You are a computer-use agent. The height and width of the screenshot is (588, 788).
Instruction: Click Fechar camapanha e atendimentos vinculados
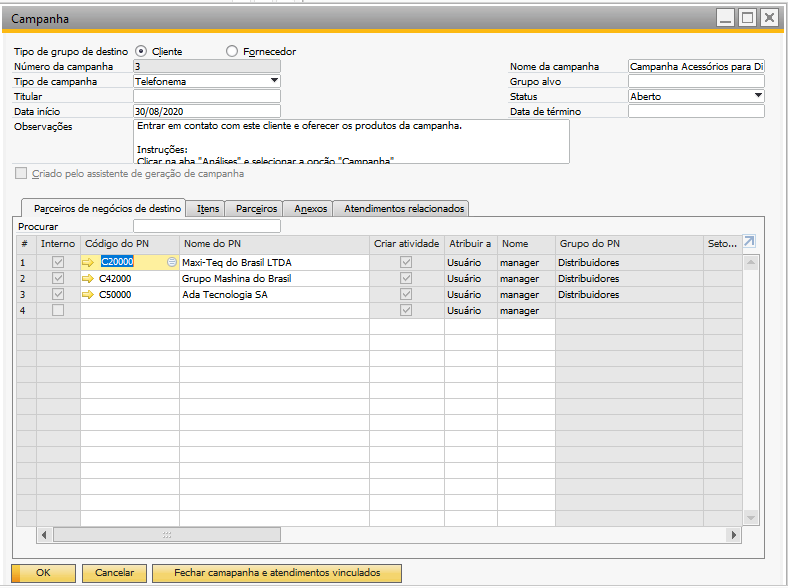pos(277,573)
